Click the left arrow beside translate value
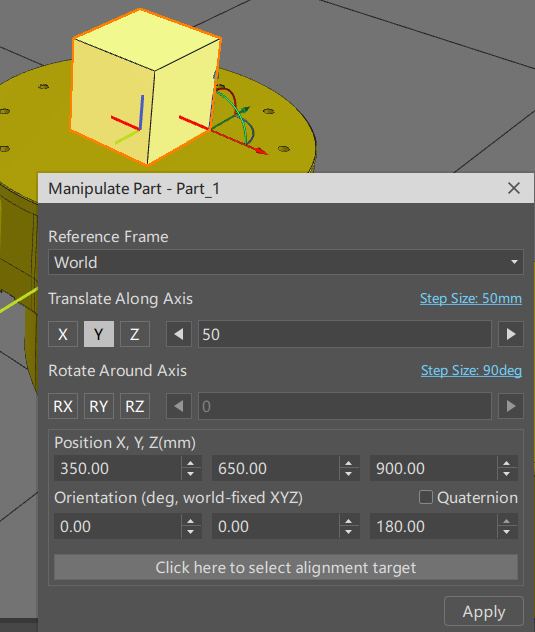The width and height of the screenshot is (535, 632). pos(179,334)
